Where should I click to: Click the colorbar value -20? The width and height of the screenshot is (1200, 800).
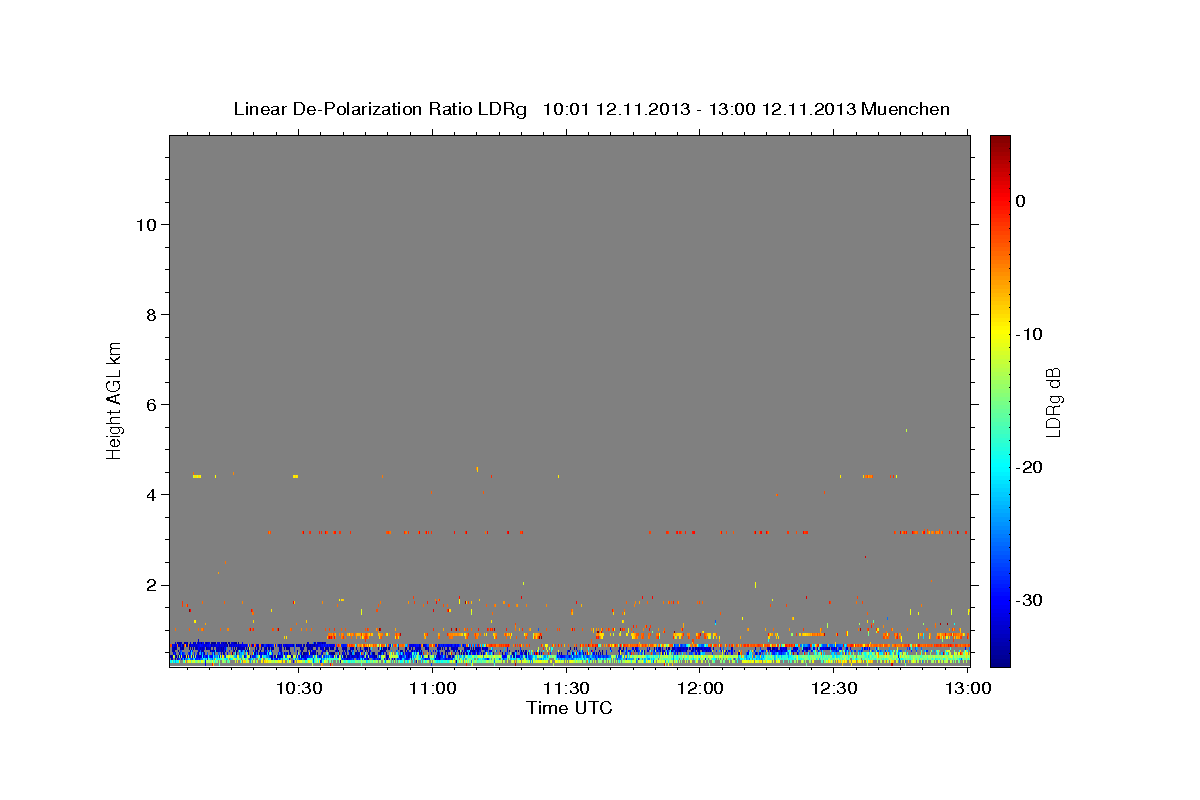tap(1029, 467)
